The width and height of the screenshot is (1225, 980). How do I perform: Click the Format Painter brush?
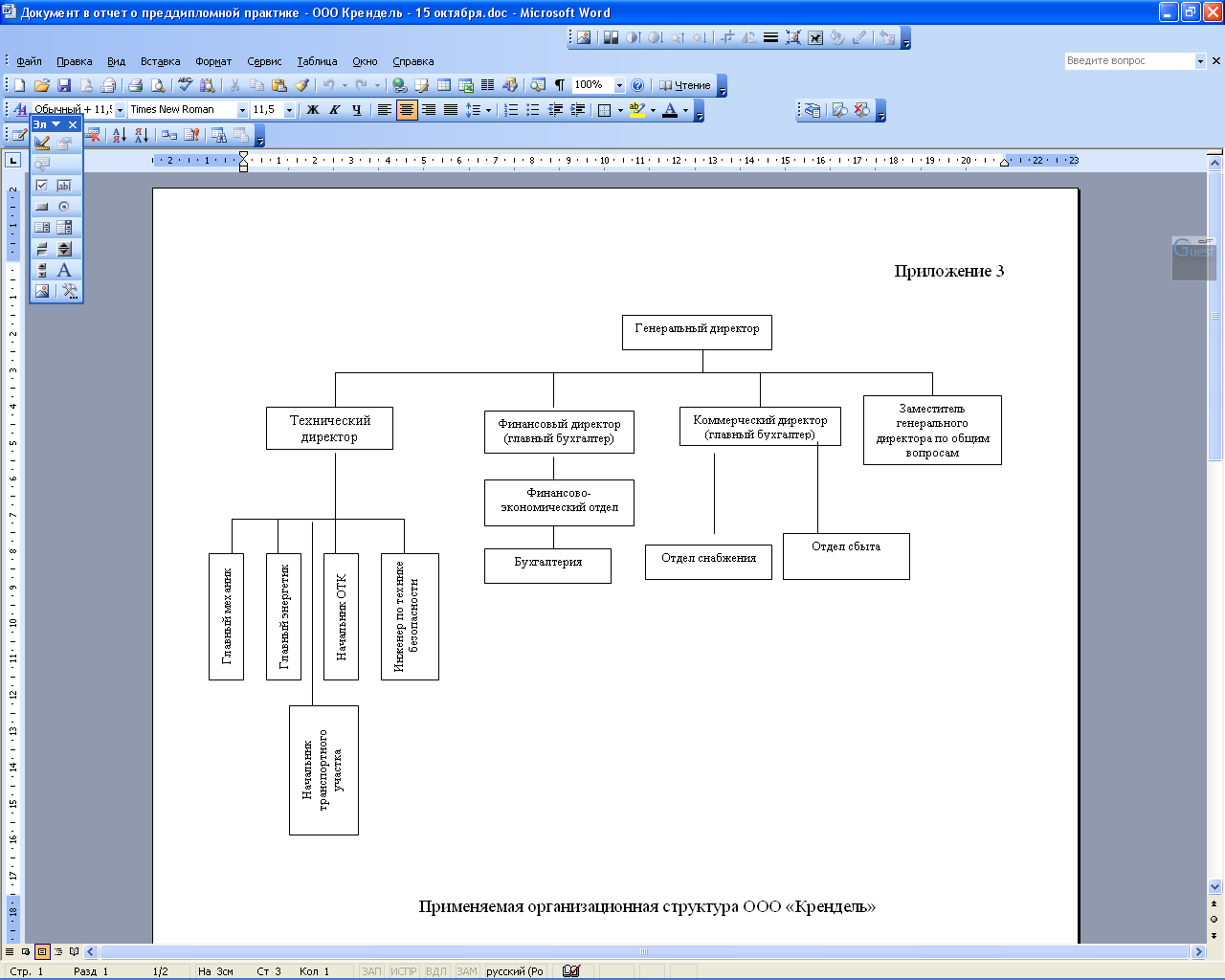pos(302,85)
